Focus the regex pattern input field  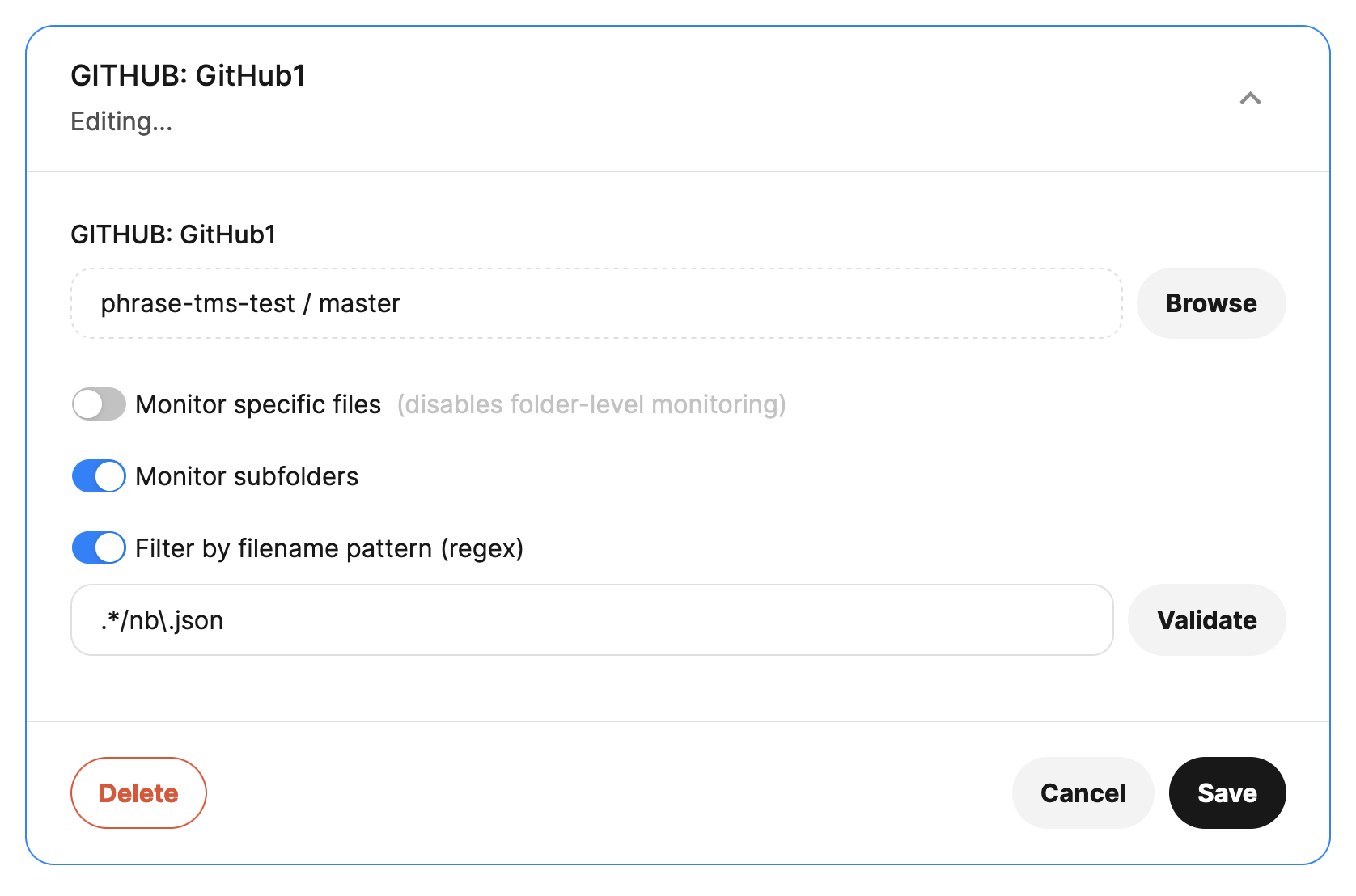[592, 620]
